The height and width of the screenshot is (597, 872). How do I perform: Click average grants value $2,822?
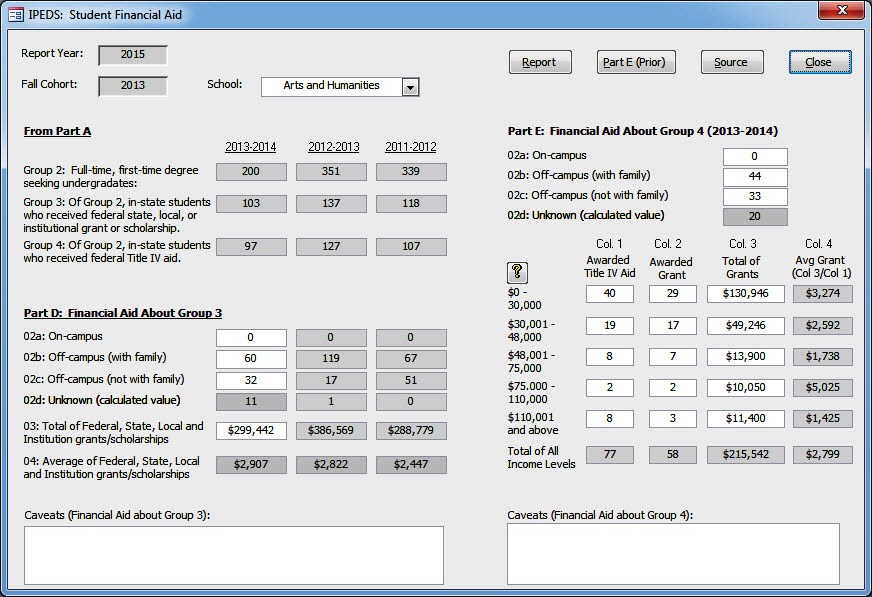click(331, 465)
